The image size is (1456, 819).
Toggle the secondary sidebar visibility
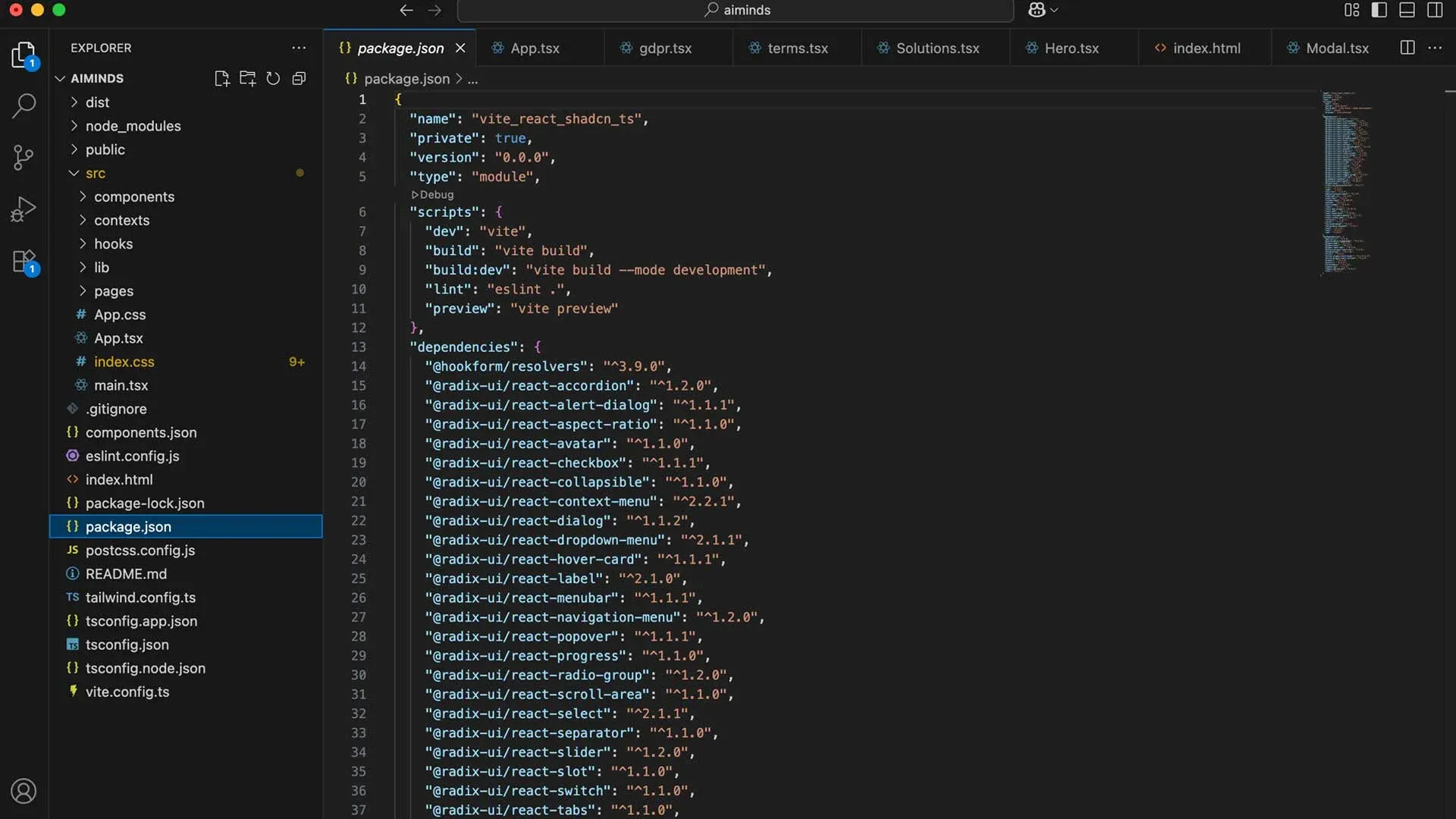click(1436, 10)
